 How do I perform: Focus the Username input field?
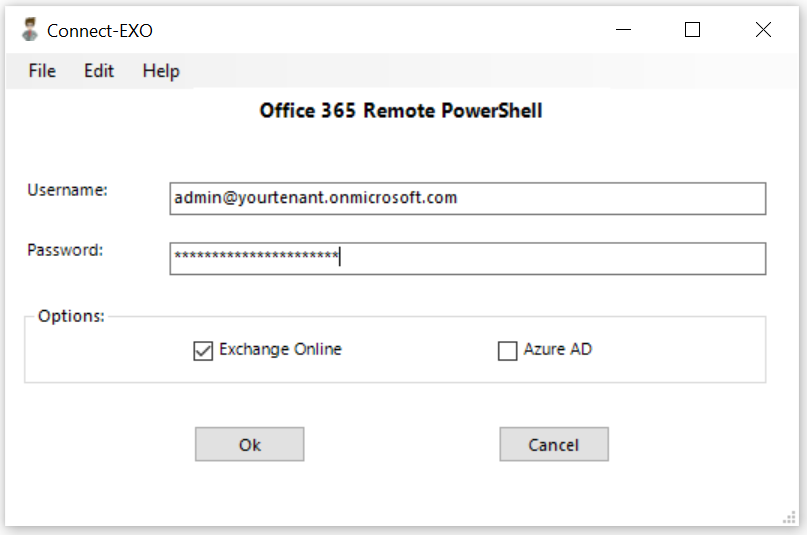click(468, 199)
